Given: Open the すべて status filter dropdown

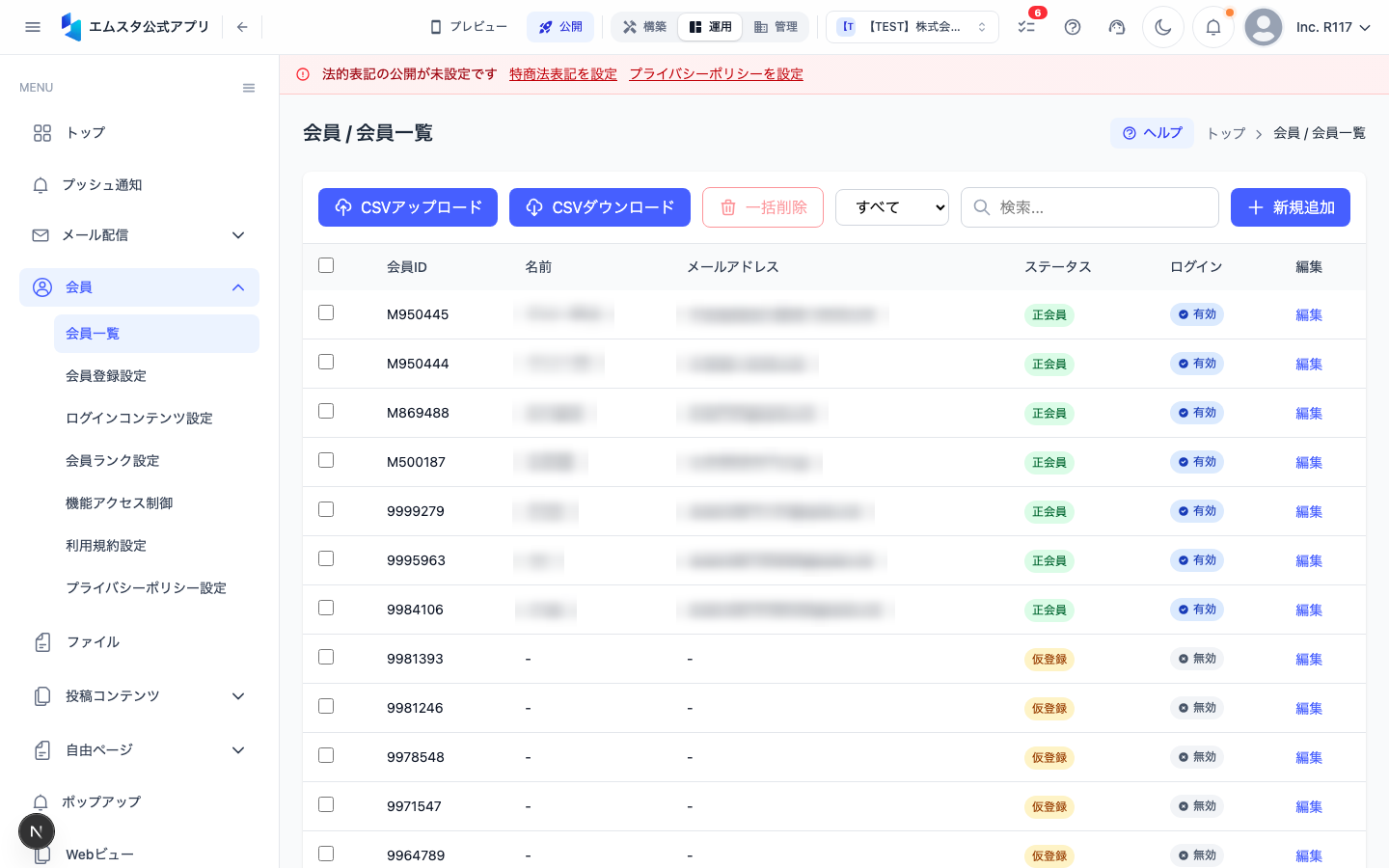Looking at the screenshot, I should point(892,207).
